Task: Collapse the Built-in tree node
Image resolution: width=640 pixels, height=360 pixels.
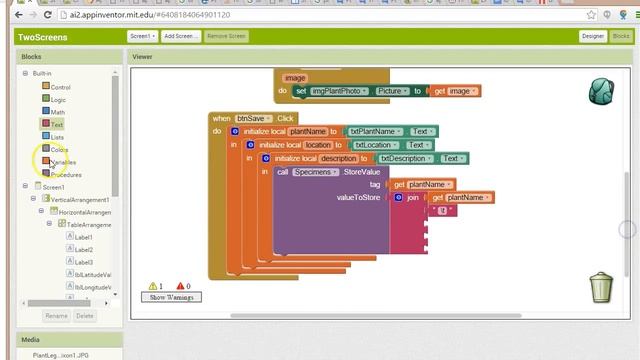Action: click(x=25, y=73)
